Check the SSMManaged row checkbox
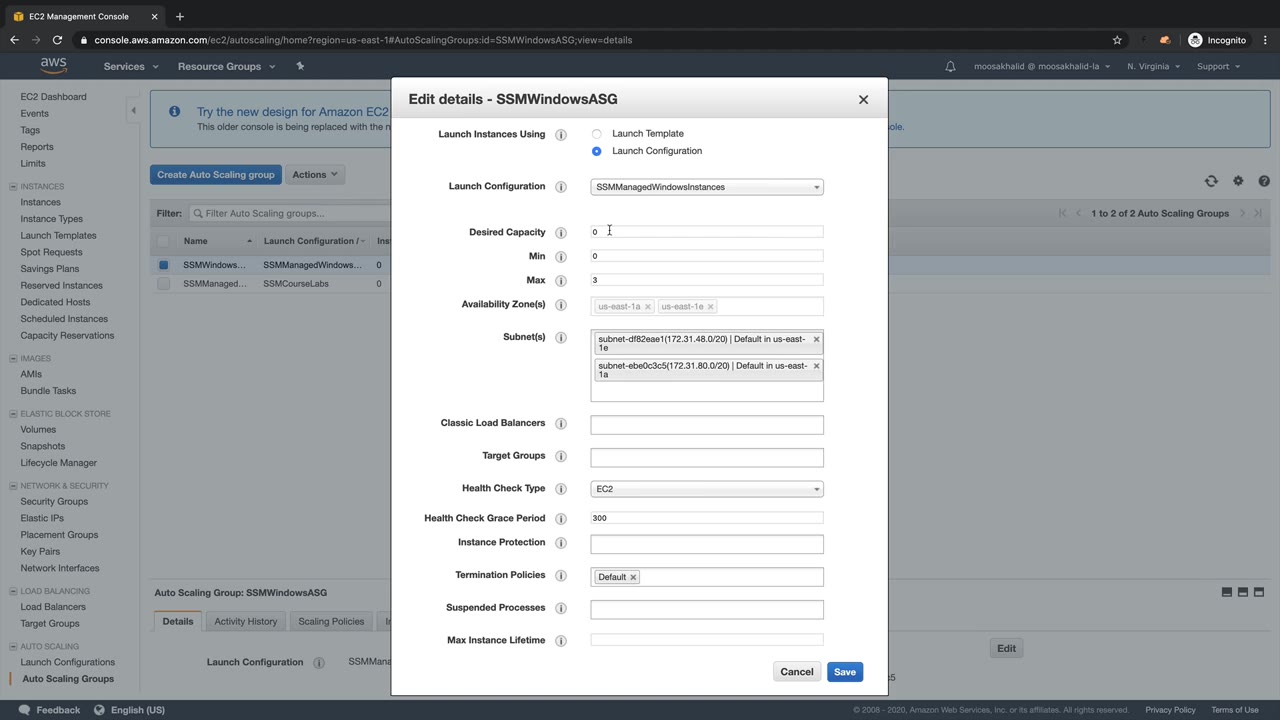The height and width of the screenshot is (720, 1280). point(163,284)
